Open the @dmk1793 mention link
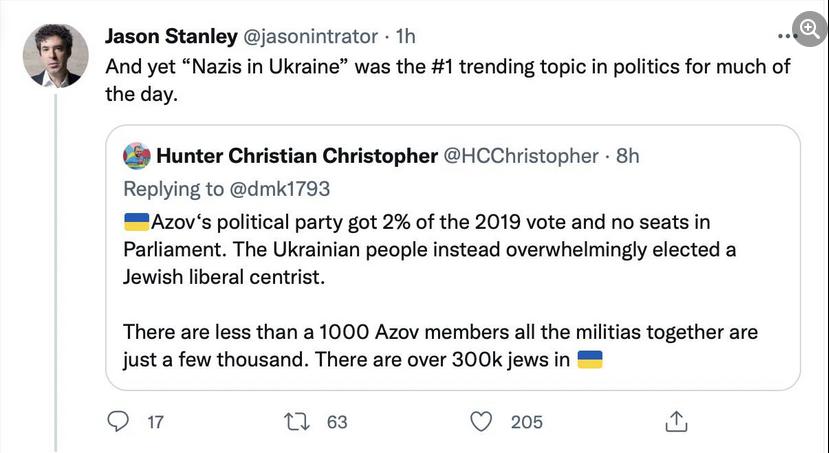The image size is (829, 453). click(280, 189)
